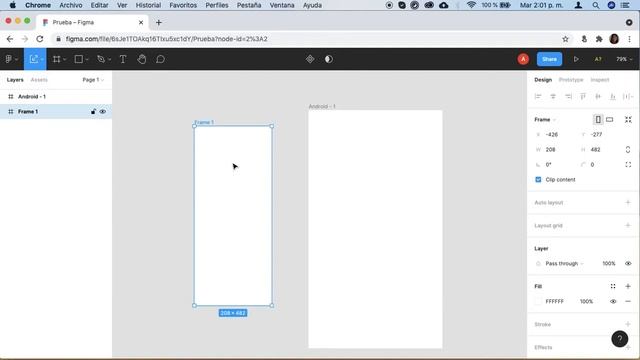Expand Pen tool options arrow
640x360 pixels.
tap(109, 60)
